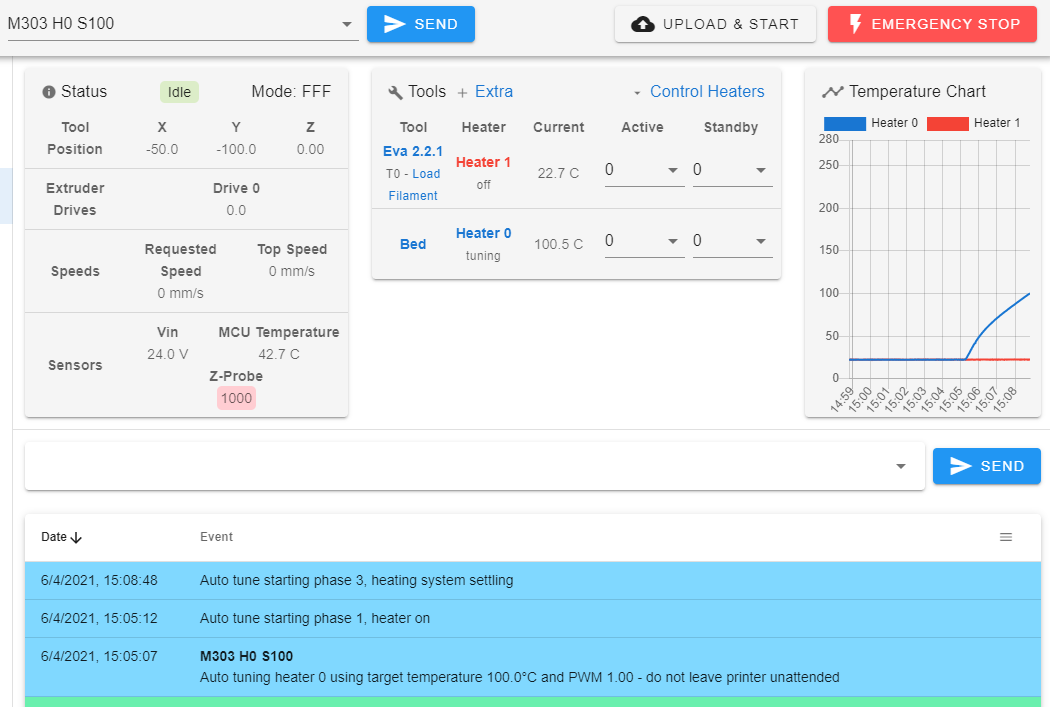Click the Load Filament link
The height and width of the screenshot is (707, 1050).
[413, 184]
